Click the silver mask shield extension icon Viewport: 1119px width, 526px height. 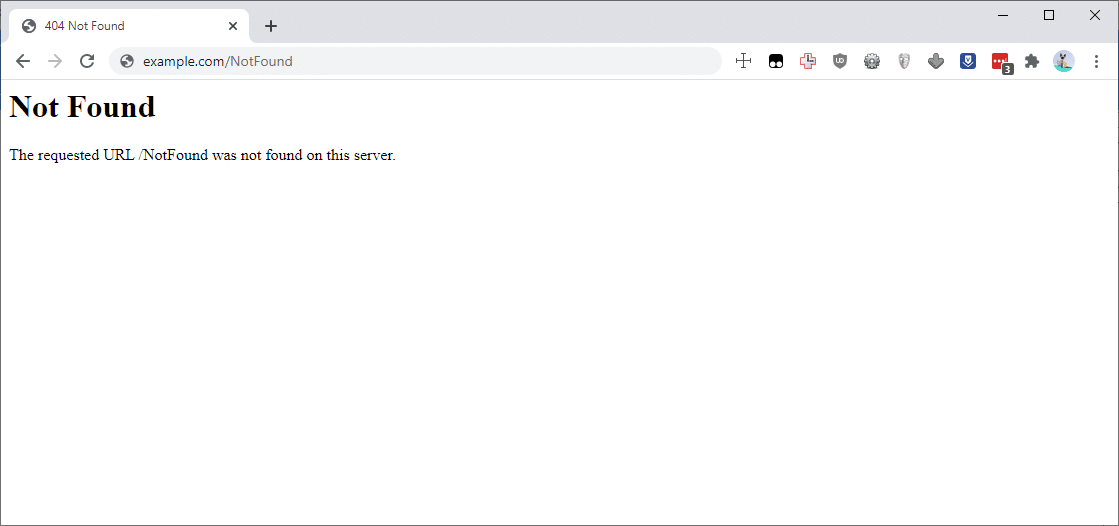click(x=904, y=61)
